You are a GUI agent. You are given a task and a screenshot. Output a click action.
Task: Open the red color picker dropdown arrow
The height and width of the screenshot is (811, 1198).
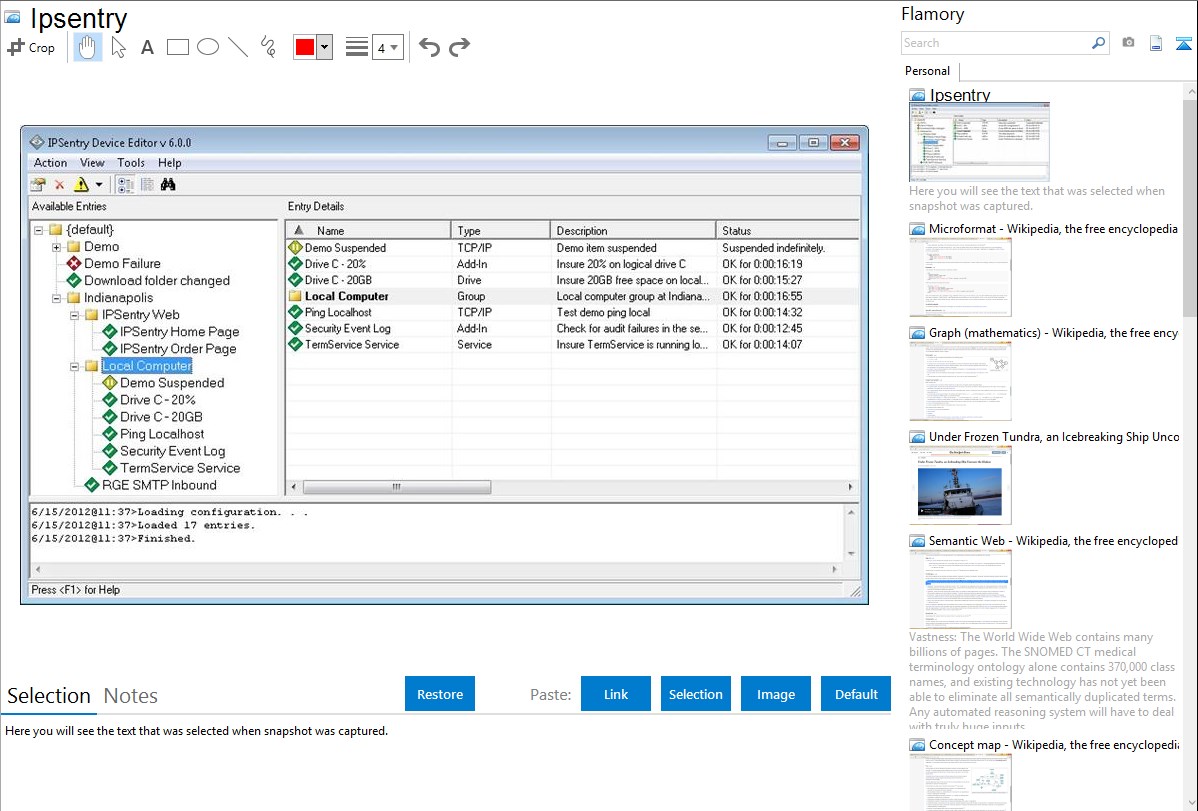[324, 47]
